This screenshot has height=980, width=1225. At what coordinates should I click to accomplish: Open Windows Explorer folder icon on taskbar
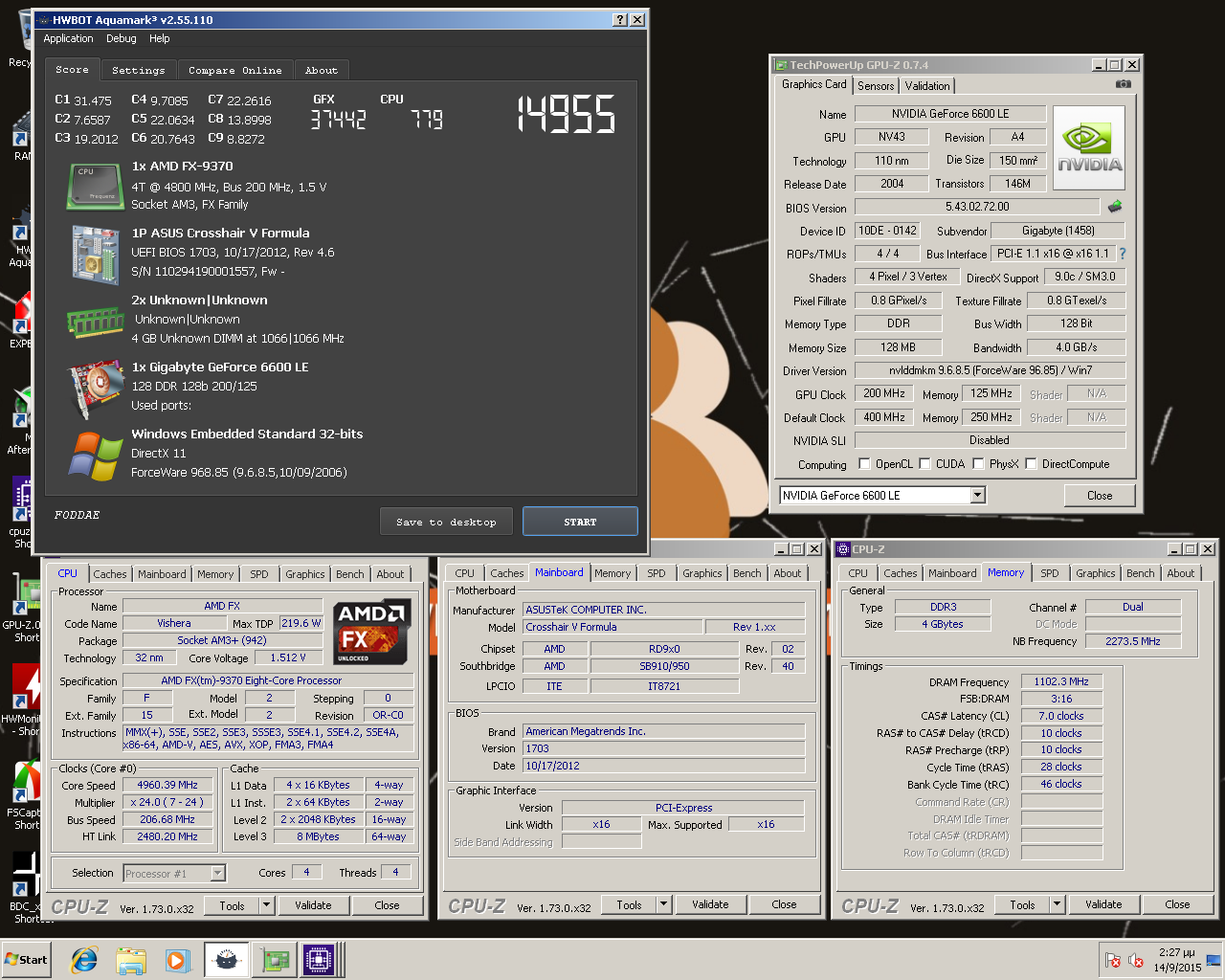(131, 960)
